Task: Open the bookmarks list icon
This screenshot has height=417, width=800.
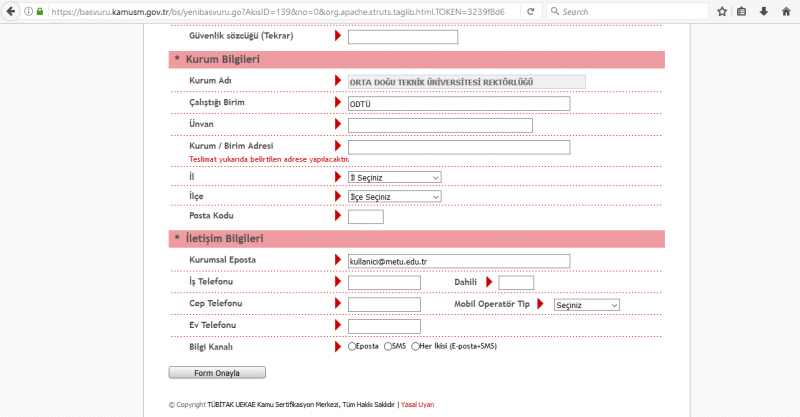Action: click(742, 11)
